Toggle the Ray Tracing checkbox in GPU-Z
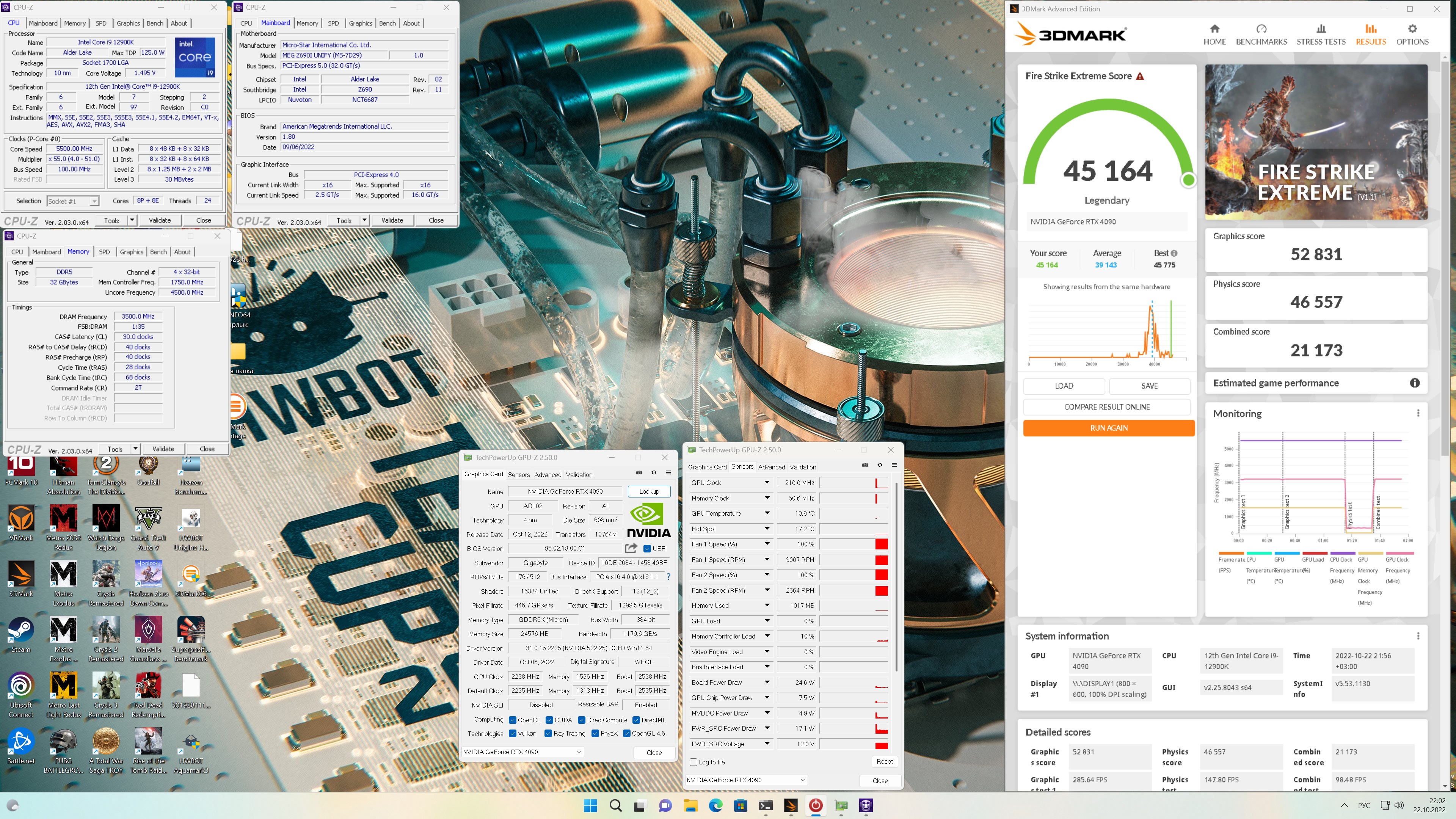Image resolution: width=1456 pixels, height=819 pixels. (x=548, y=734)
